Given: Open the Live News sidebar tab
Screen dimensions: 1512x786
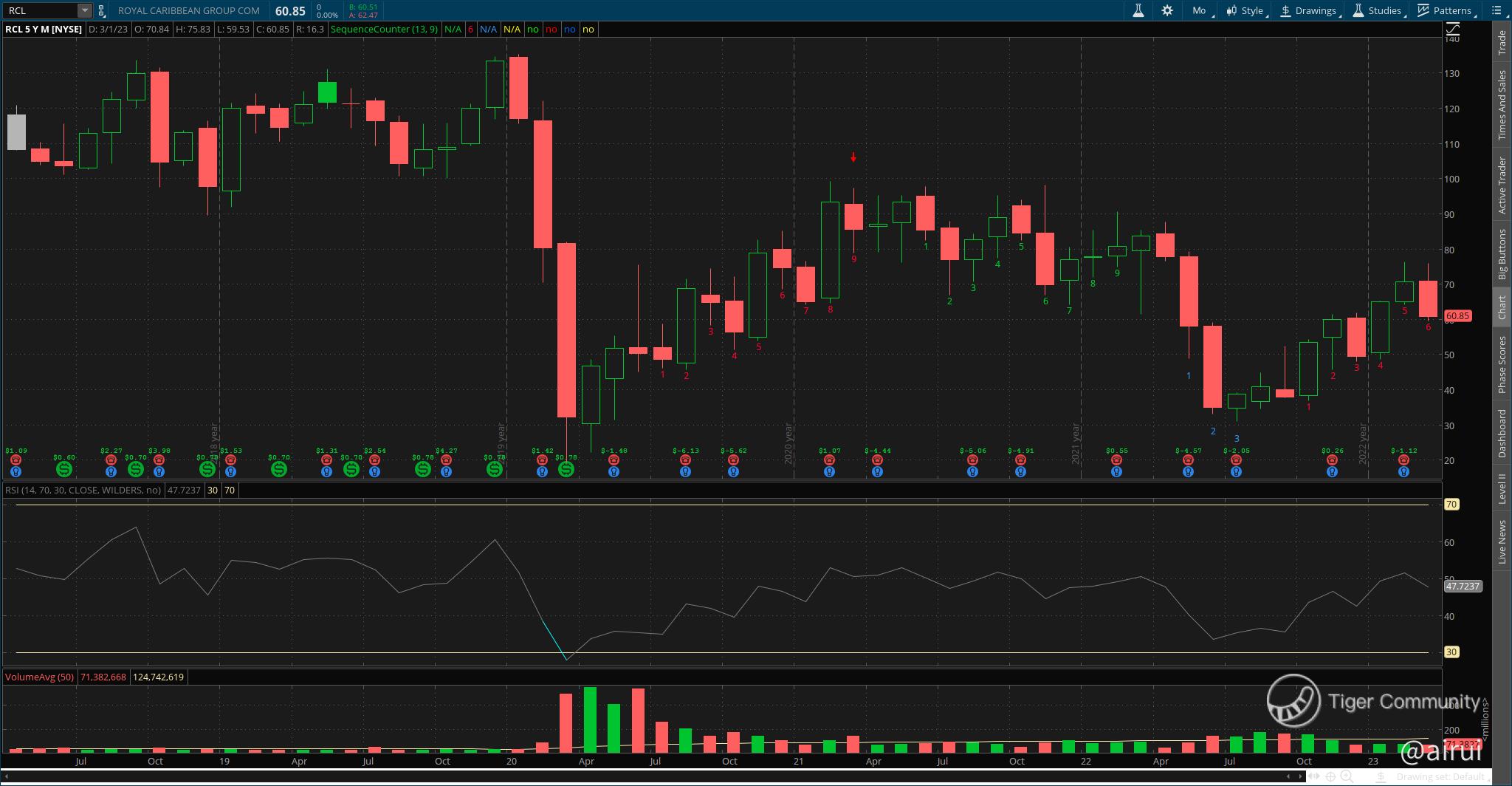Looking at the screenshot, I should 1502,542.
